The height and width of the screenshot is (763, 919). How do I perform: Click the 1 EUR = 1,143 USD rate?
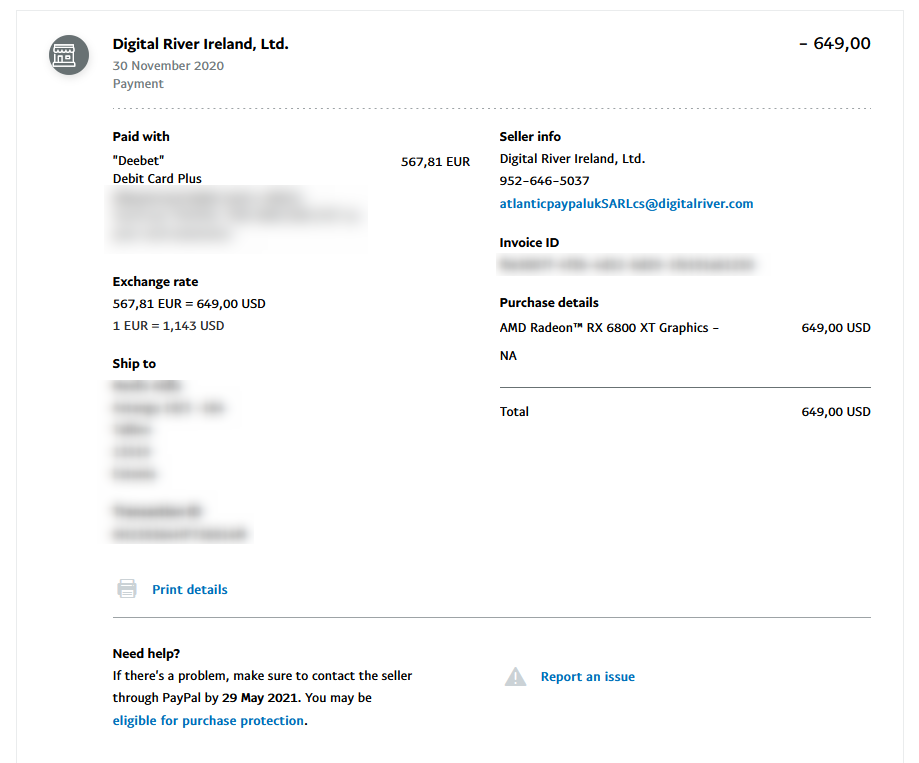[168, 325]
